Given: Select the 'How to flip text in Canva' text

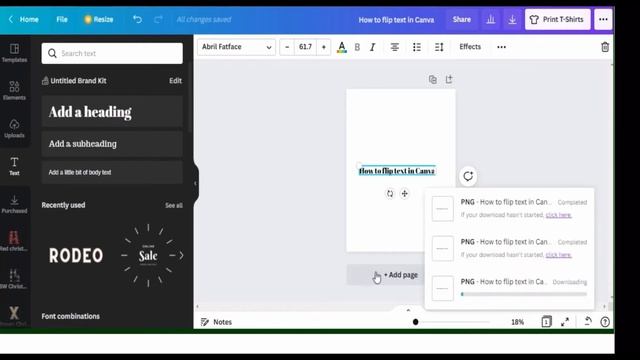Looking at the screenshot, I should click(x=397, y=171).
